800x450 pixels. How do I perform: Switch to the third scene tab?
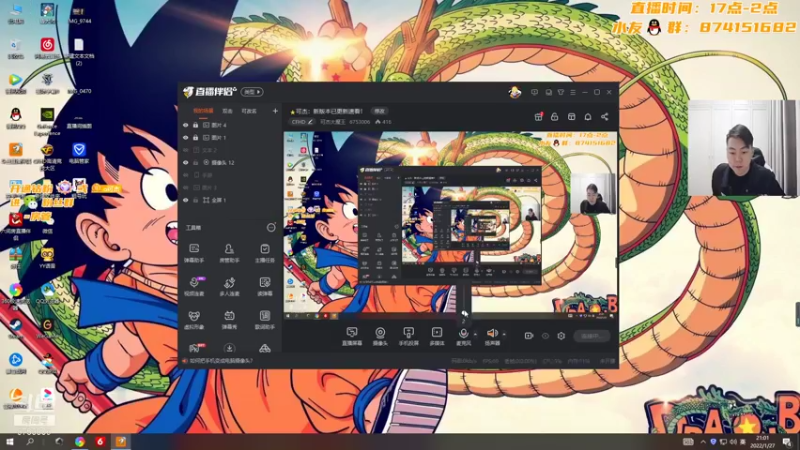click(249, 111)
